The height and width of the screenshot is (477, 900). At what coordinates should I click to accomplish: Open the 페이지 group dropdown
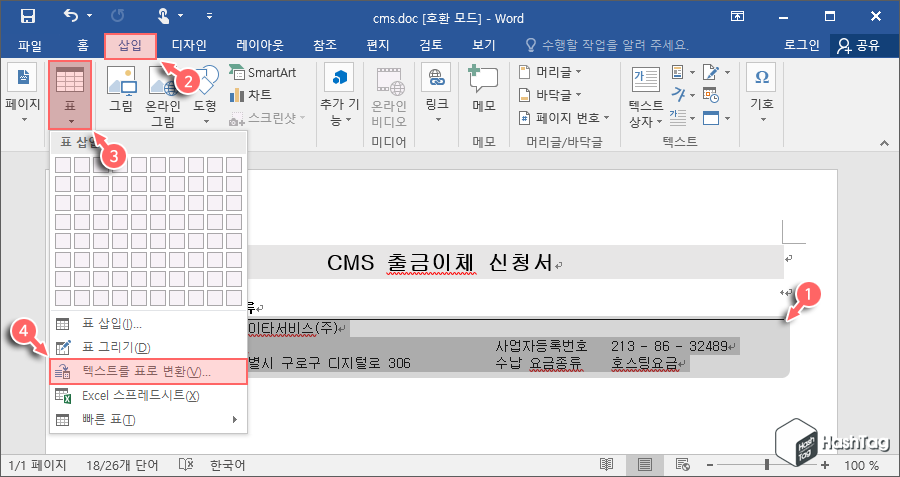coord(23,93)
